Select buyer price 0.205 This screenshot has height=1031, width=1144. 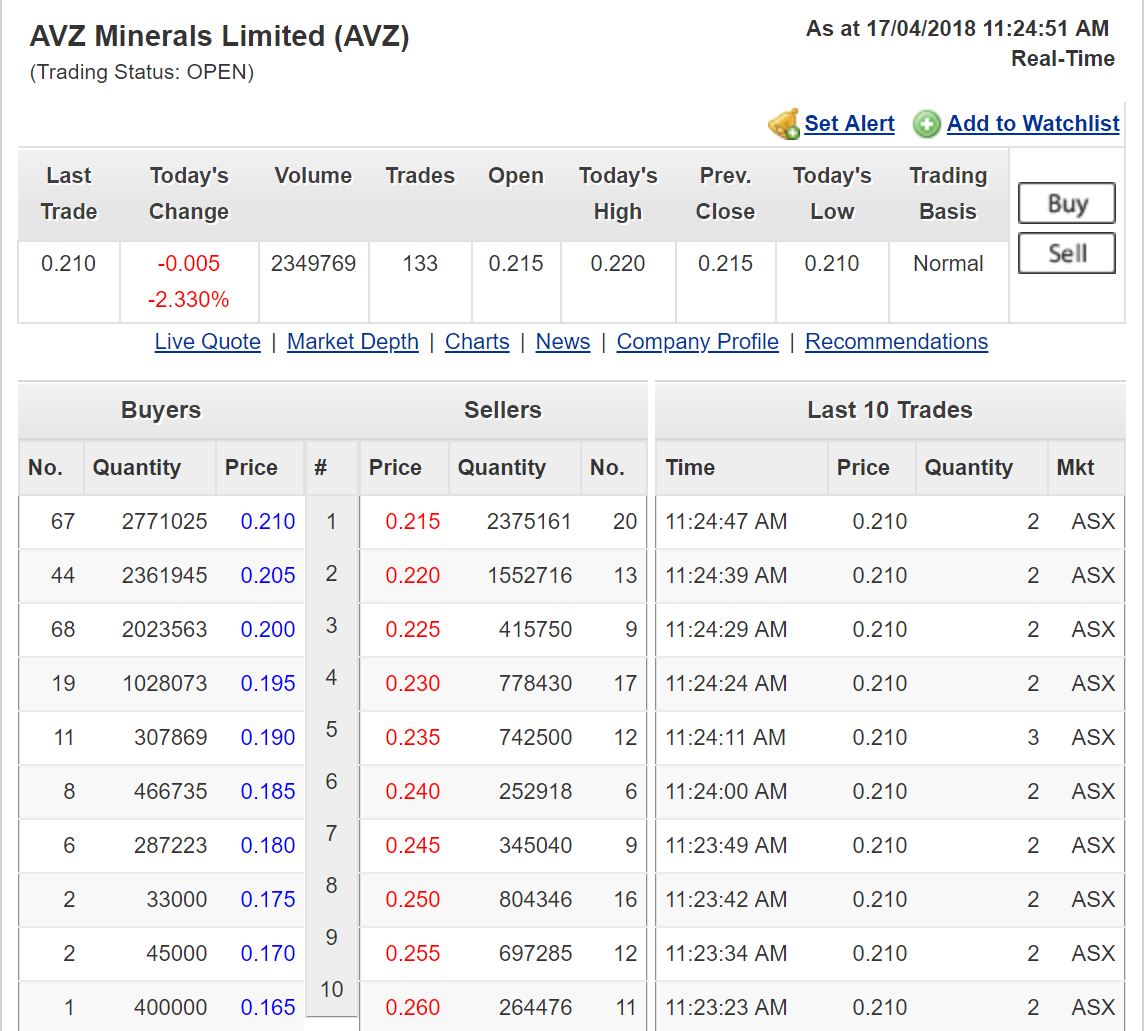pos(268,576)
